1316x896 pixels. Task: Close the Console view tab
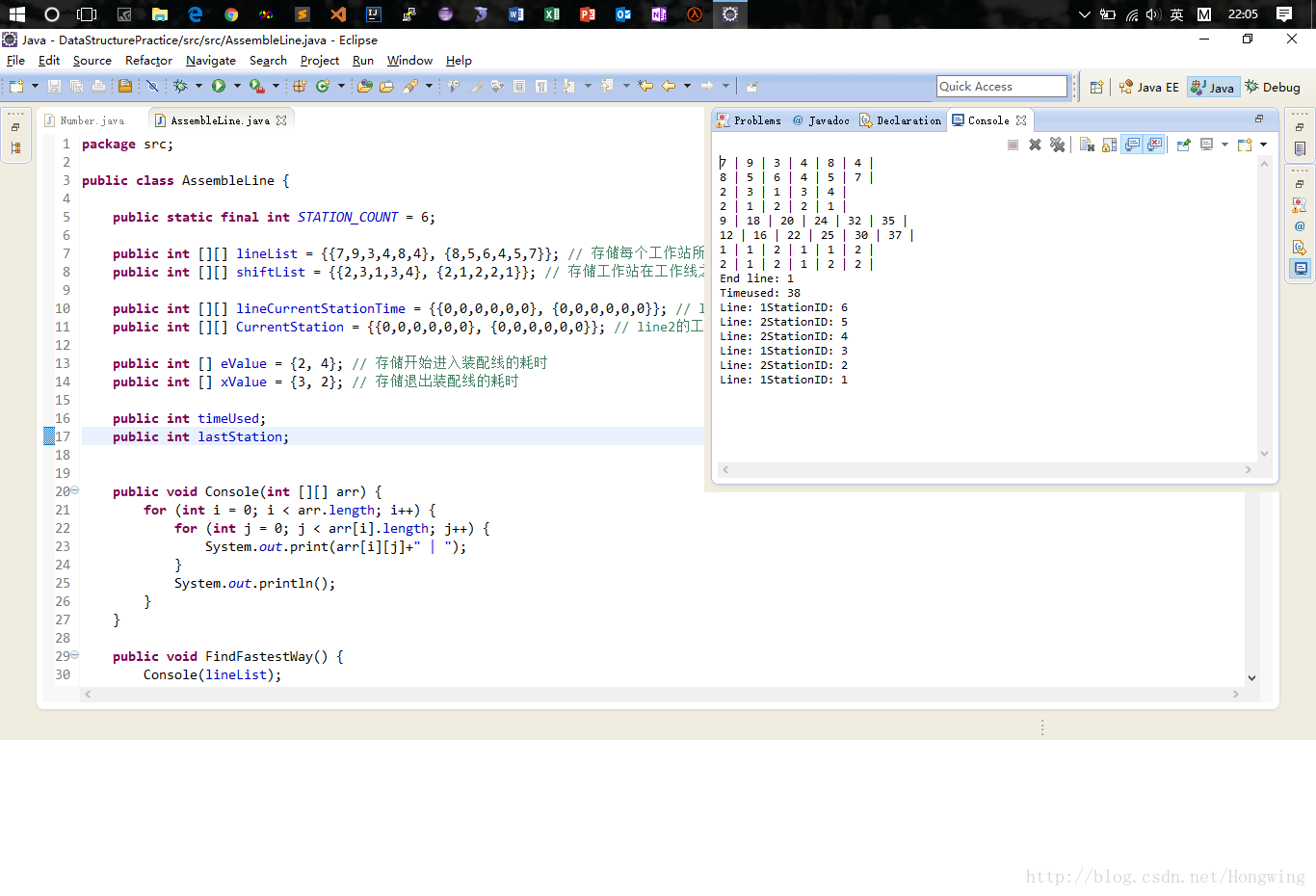pyautogui.click(x=1021, y=120)
